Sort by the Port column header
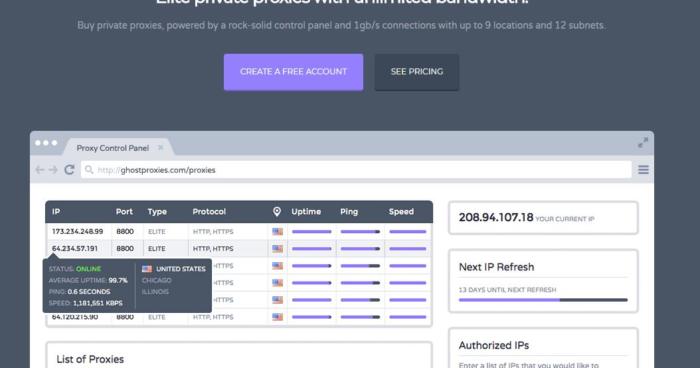The height and width of the screenshot is (368, 700). [124, 212]
